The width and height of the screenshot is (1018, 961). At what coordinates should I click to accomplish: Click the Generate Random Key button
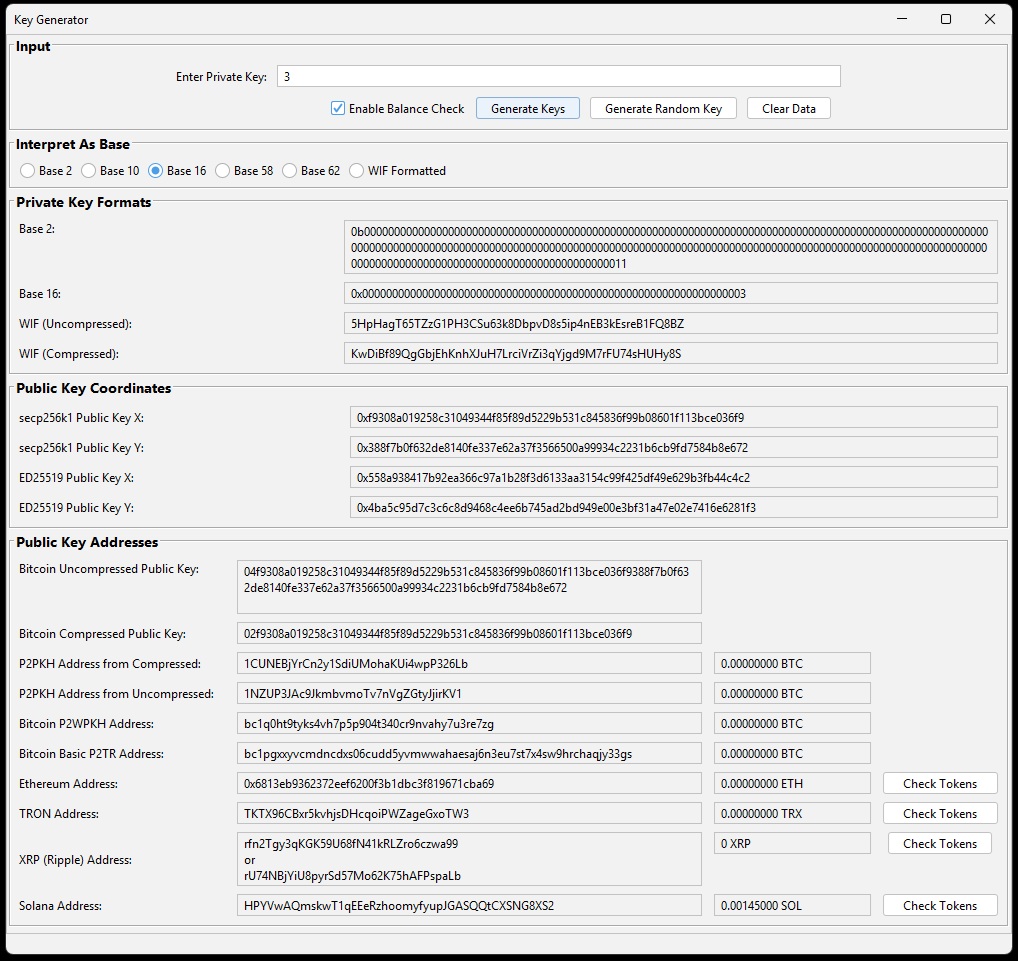click(x=662, y=108)
